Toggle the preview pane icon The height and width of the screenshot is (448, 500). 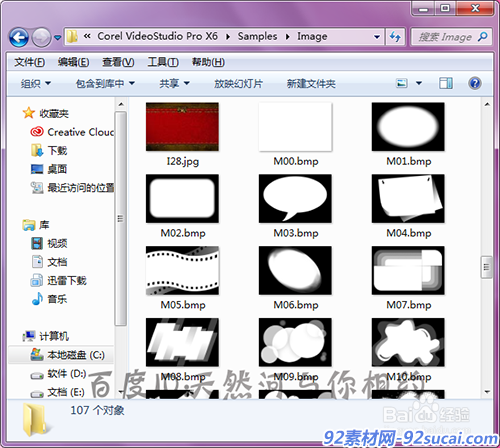[x=445, y=83]
